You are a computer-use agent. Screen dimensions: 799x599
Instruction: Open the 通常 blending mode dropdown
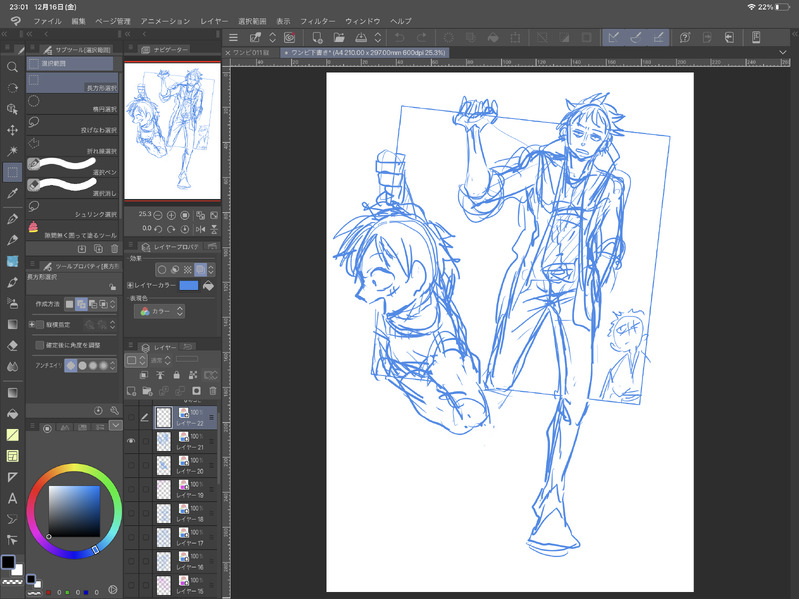pos(160,358)
